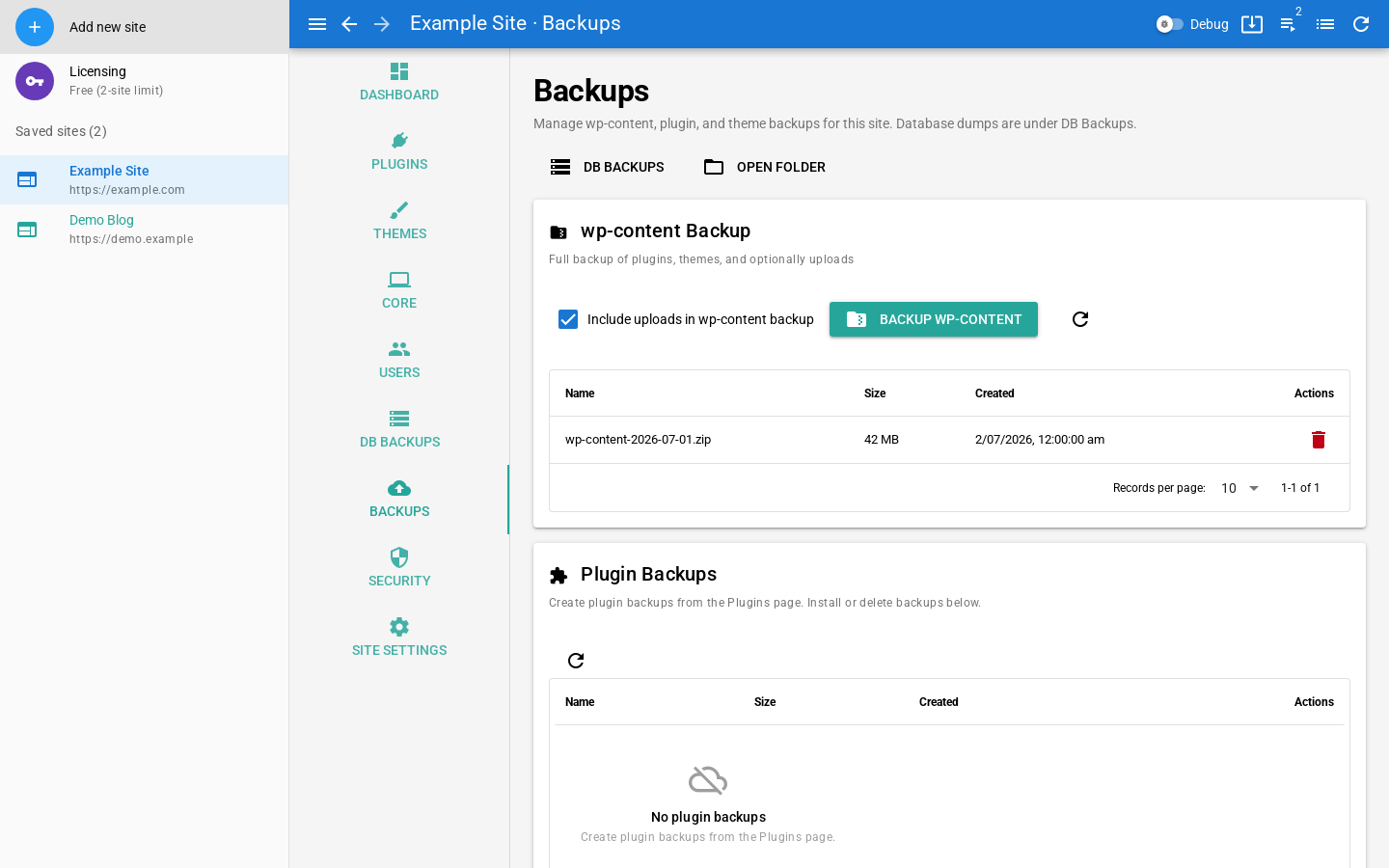Click the Example Site · Backups header title

point(515,23)
